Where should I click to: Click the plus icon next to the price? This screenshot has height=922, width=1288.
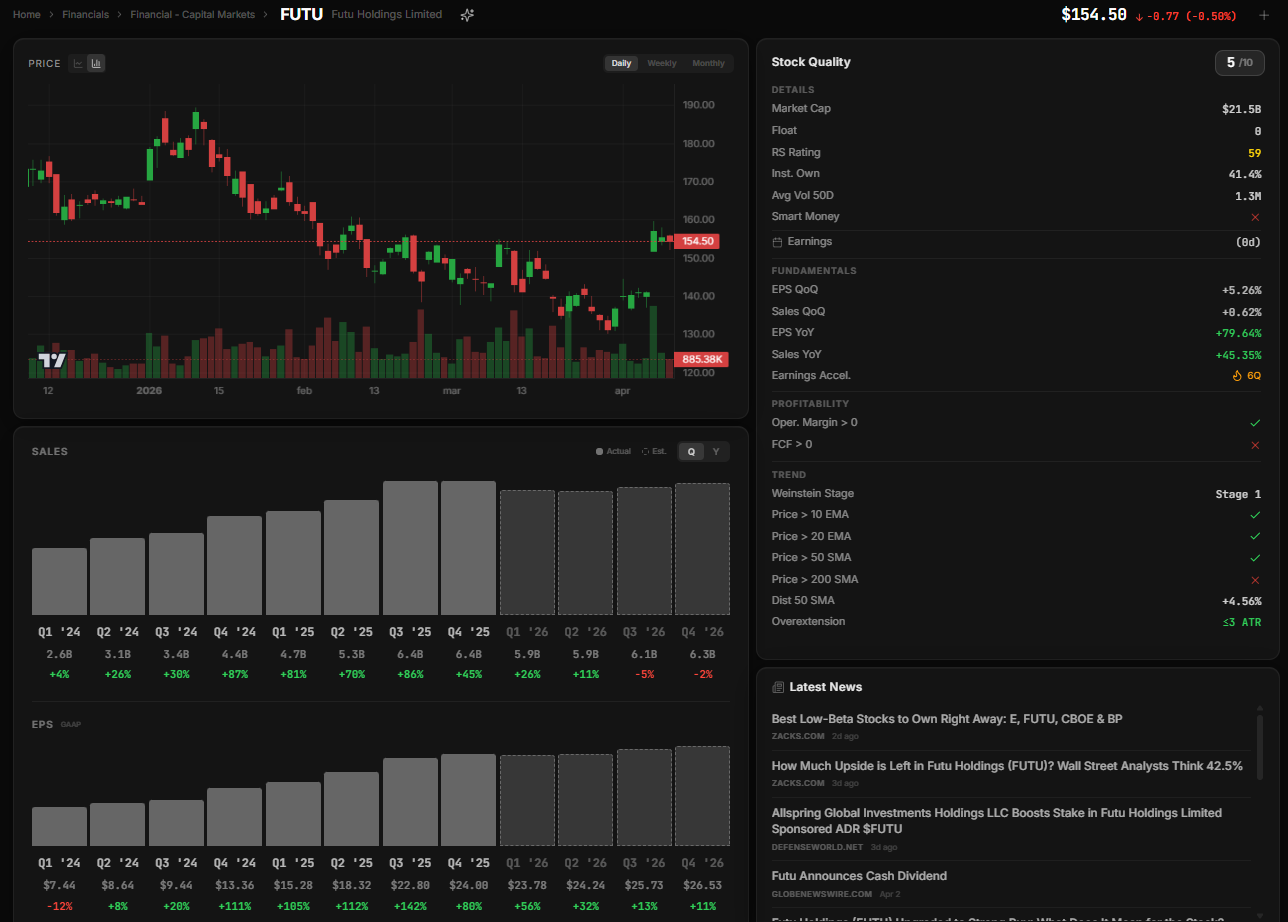(1264, 15)
